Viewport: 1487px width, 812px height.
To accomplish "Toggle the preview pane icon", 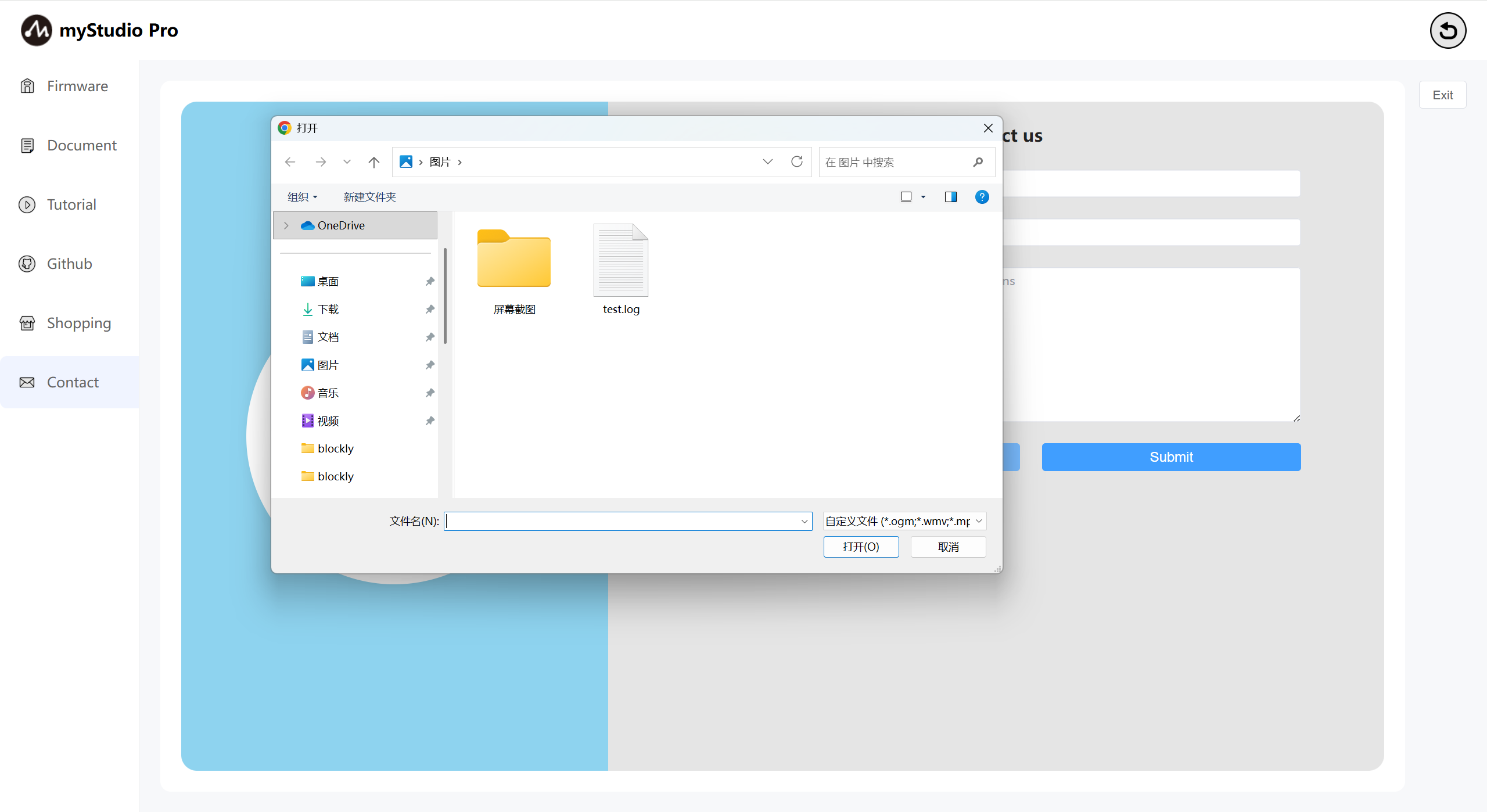I will point(950,197).
